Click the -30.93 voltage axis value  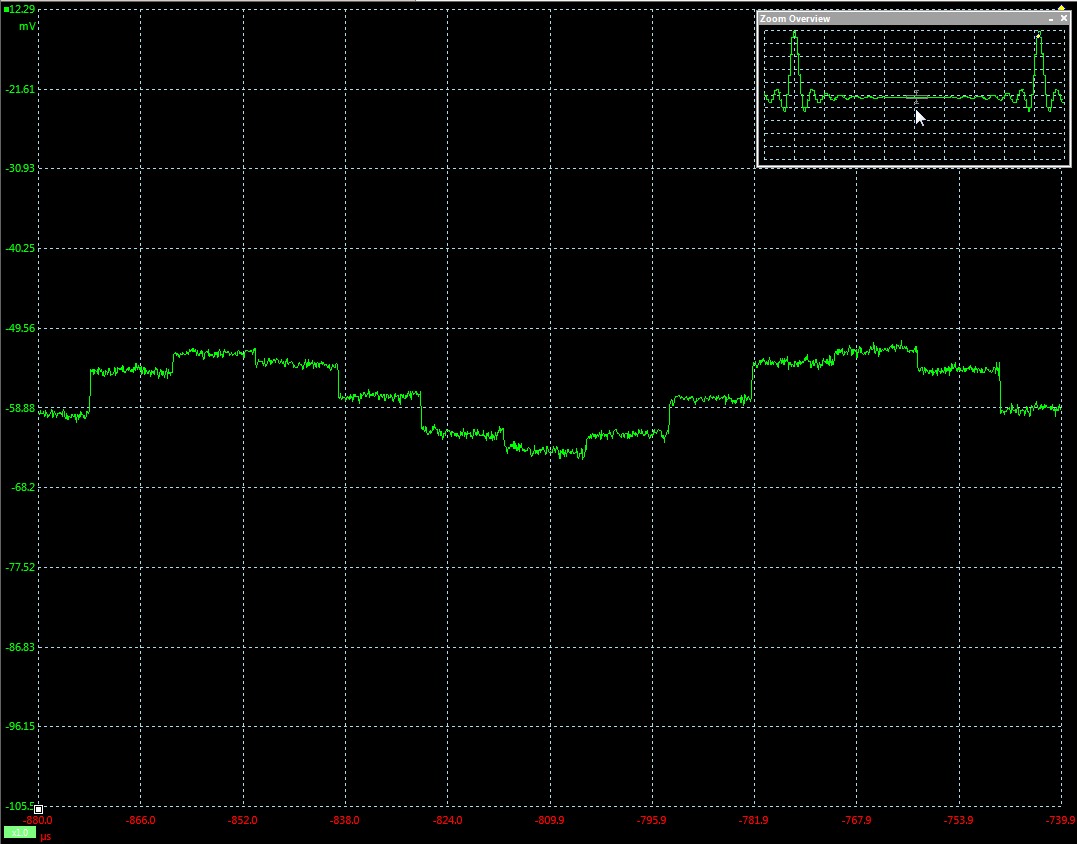point(20,168)
